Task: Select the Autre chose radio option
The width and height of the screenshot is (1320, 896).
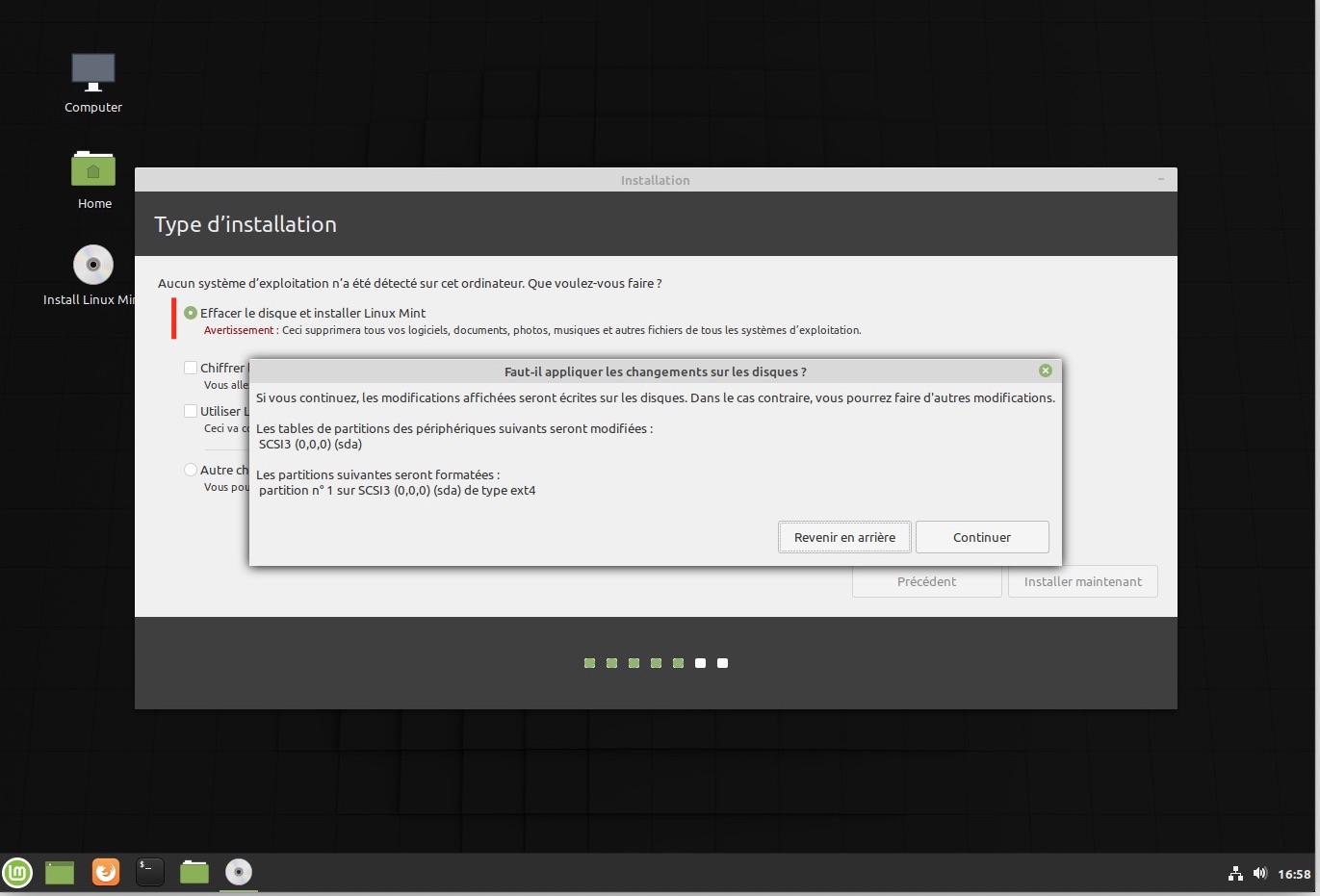Action: (191, 470)
